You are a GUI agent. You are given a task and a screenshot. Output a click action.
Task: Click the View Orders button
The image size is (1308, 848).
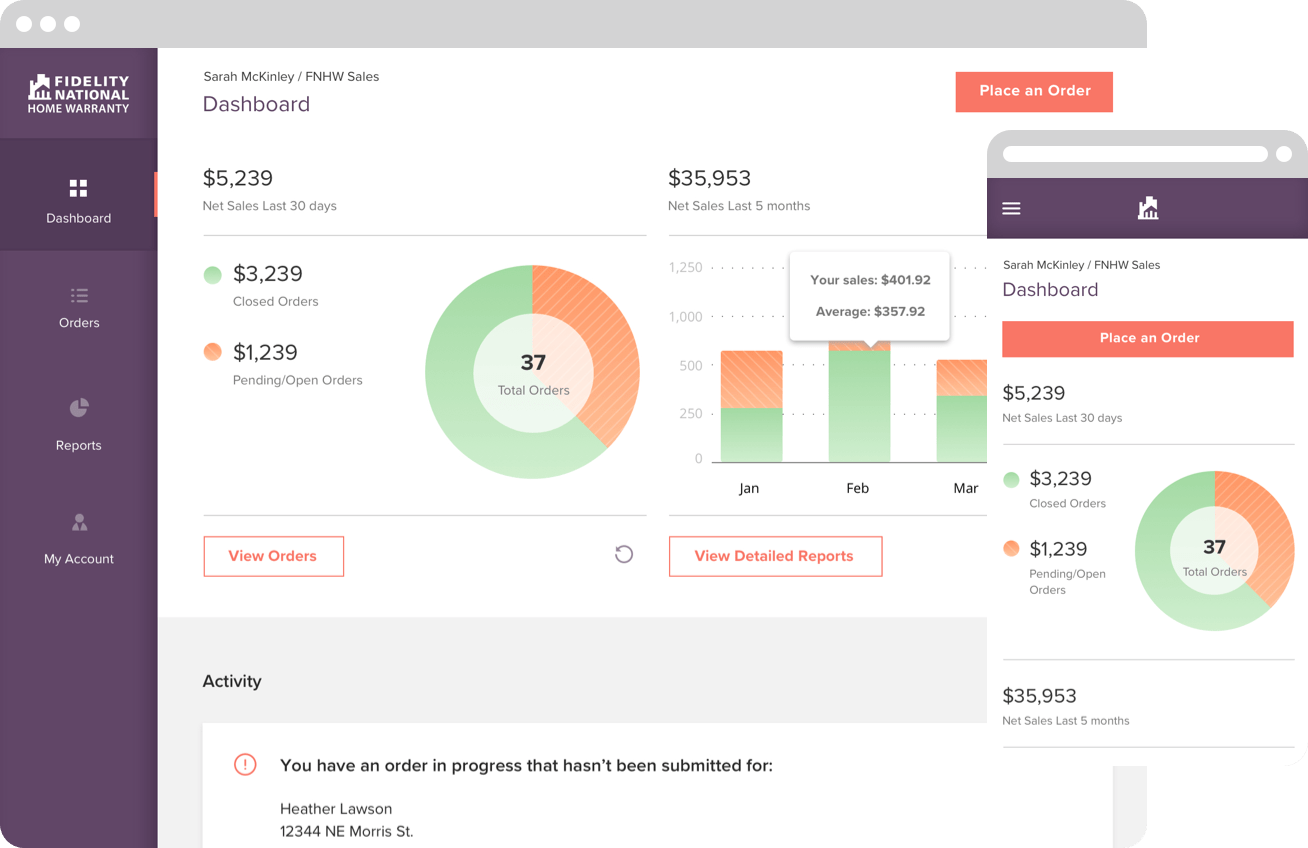click(x=273, y=556)
